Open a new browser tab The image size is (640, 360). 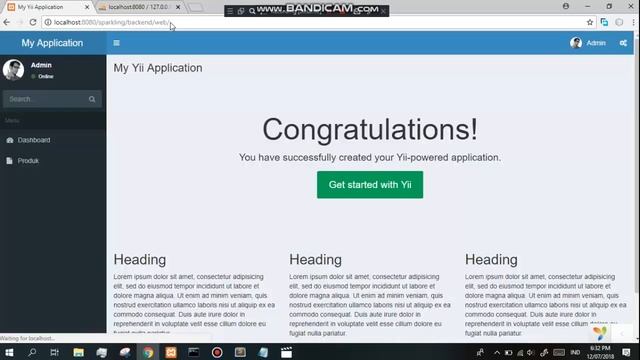[196, 7]
